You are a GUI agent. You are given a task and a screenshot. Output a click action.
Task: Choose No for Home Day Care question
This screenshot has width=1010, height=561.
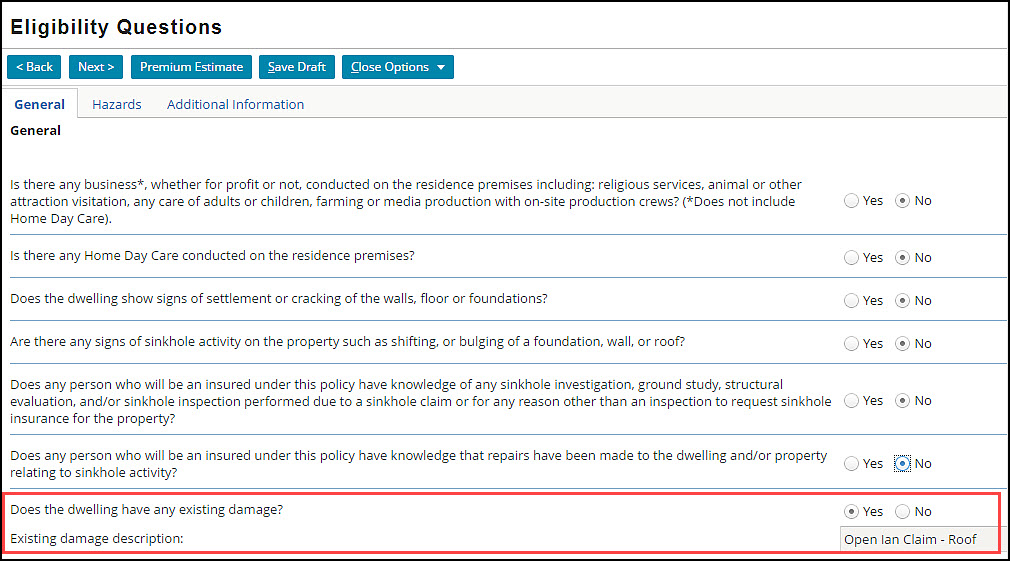click(x=902, y=258)
